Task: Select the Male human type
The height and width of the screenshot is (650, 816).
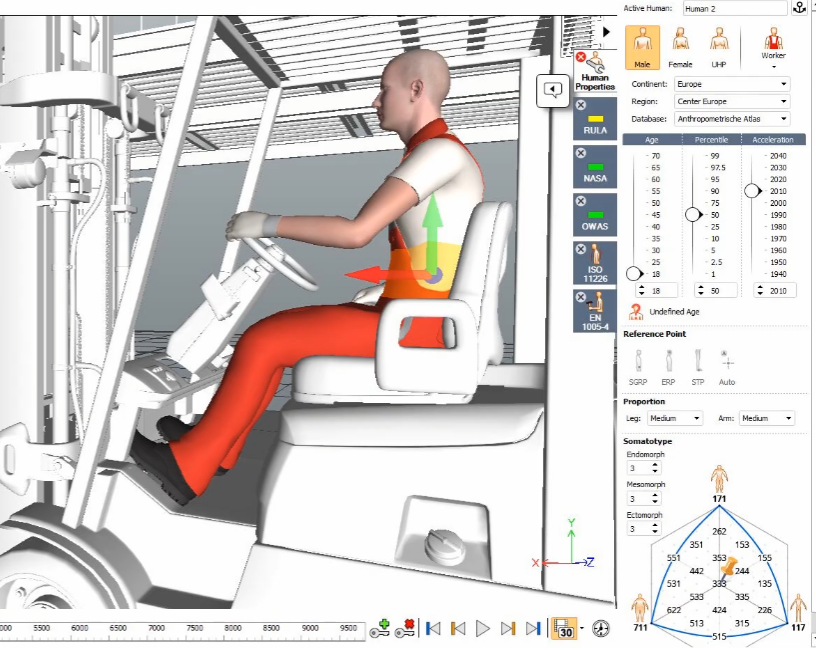Action: (642, 47)
